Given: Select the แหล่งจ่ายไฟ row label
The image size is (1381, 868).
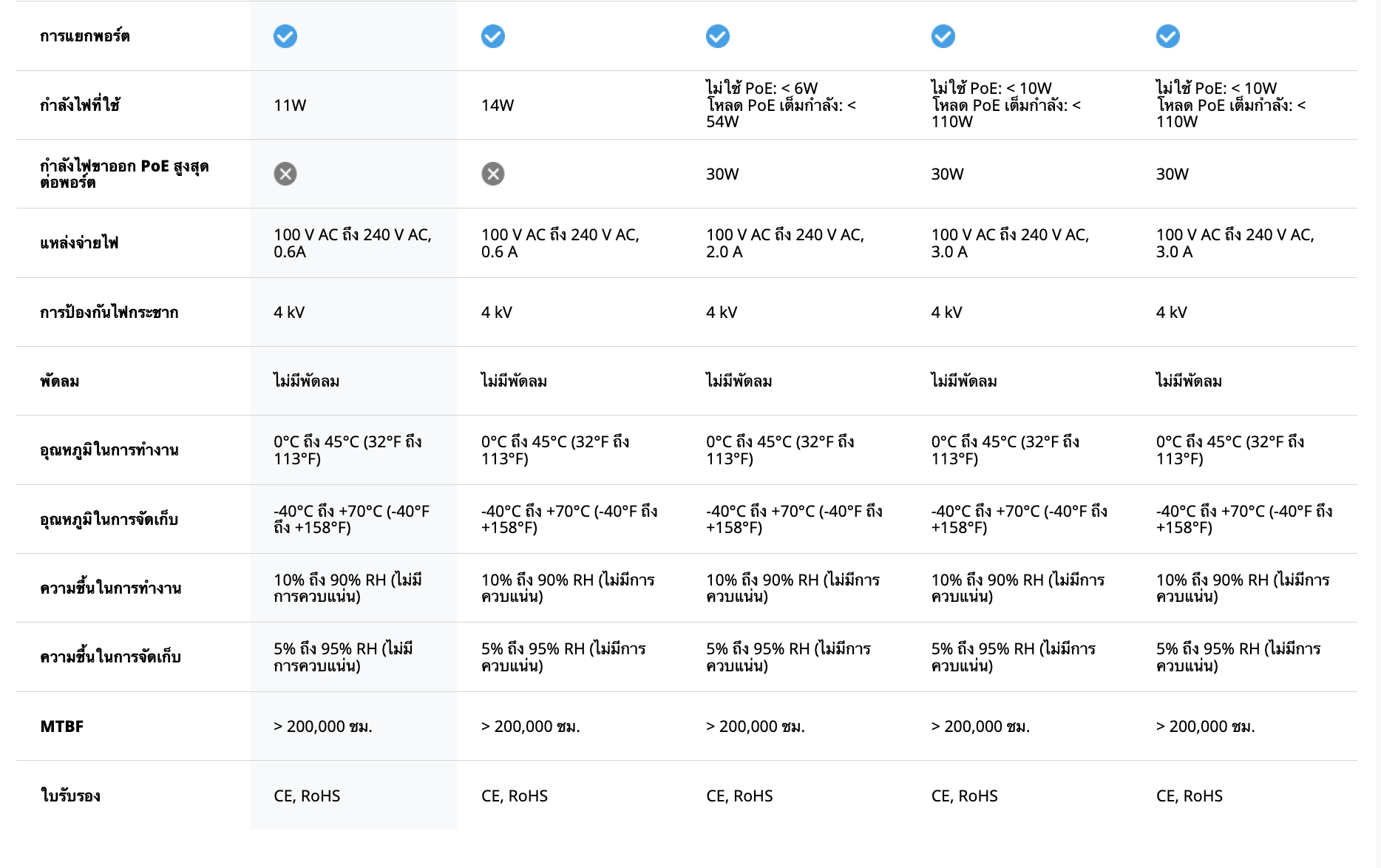Looking at the screenshot, I should coord(79,243).
